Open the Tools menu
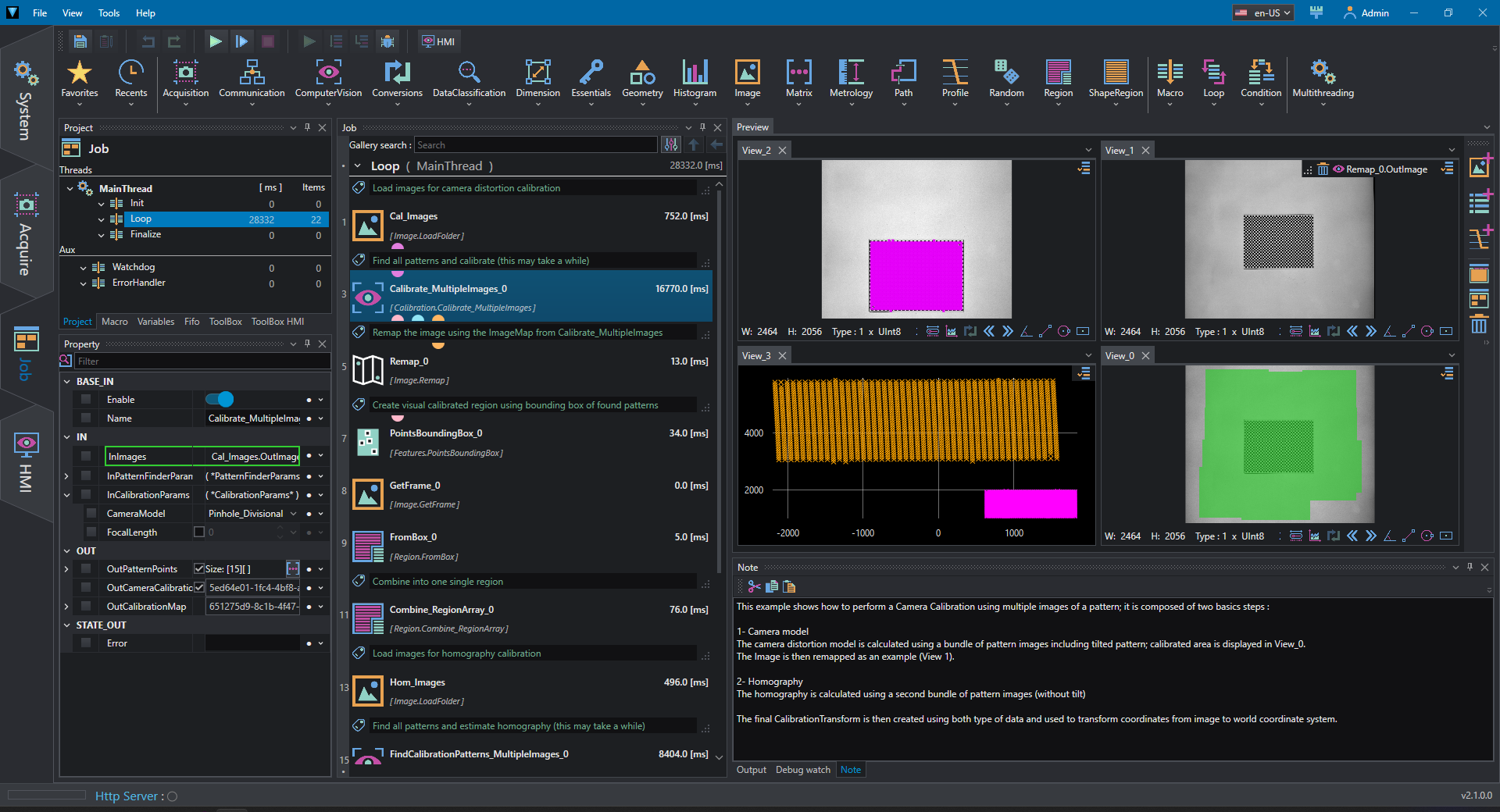Viewport: 1500px width, 812px height. [109, 12]
